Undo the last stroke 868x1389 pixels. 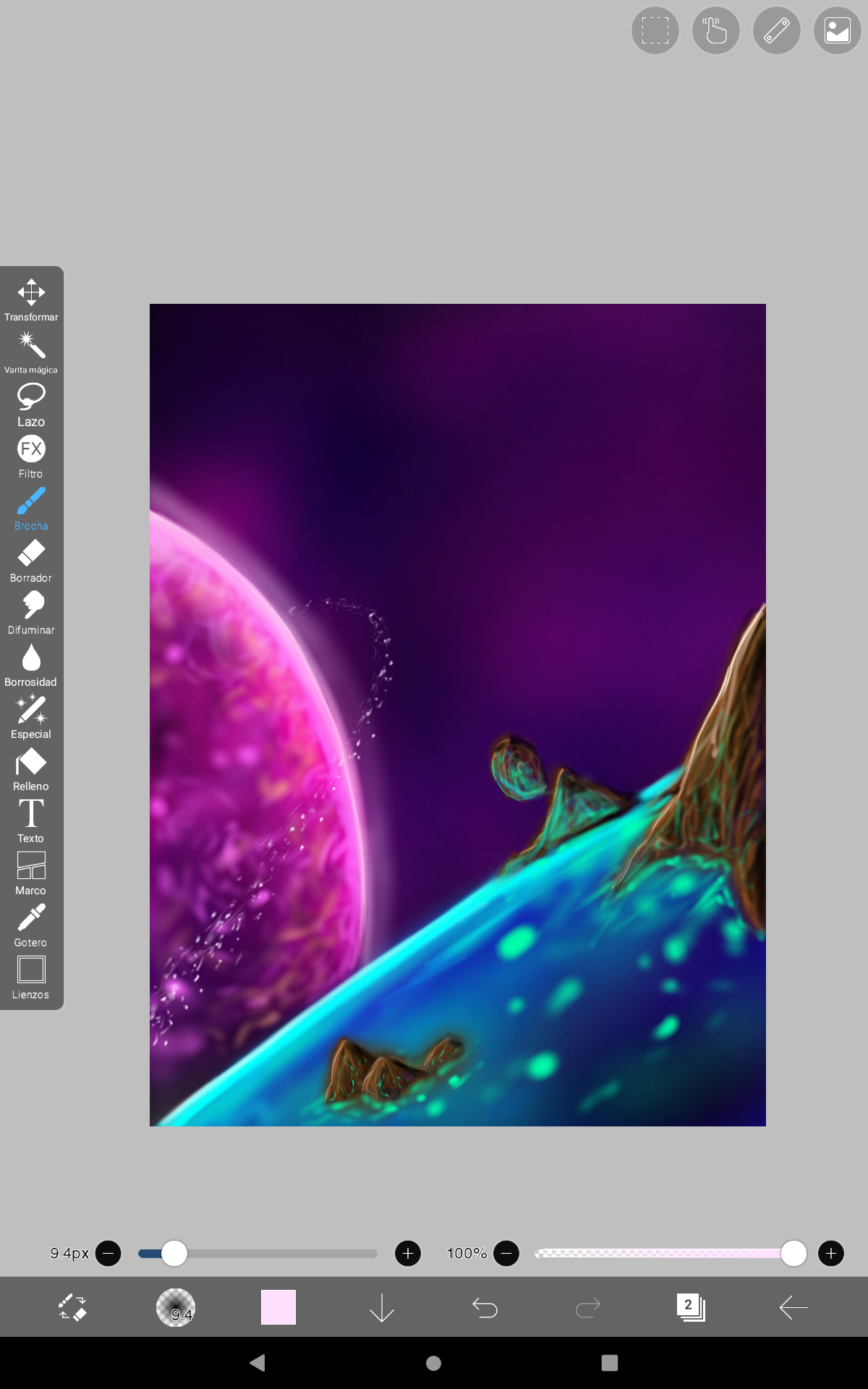pos(485,1307)
